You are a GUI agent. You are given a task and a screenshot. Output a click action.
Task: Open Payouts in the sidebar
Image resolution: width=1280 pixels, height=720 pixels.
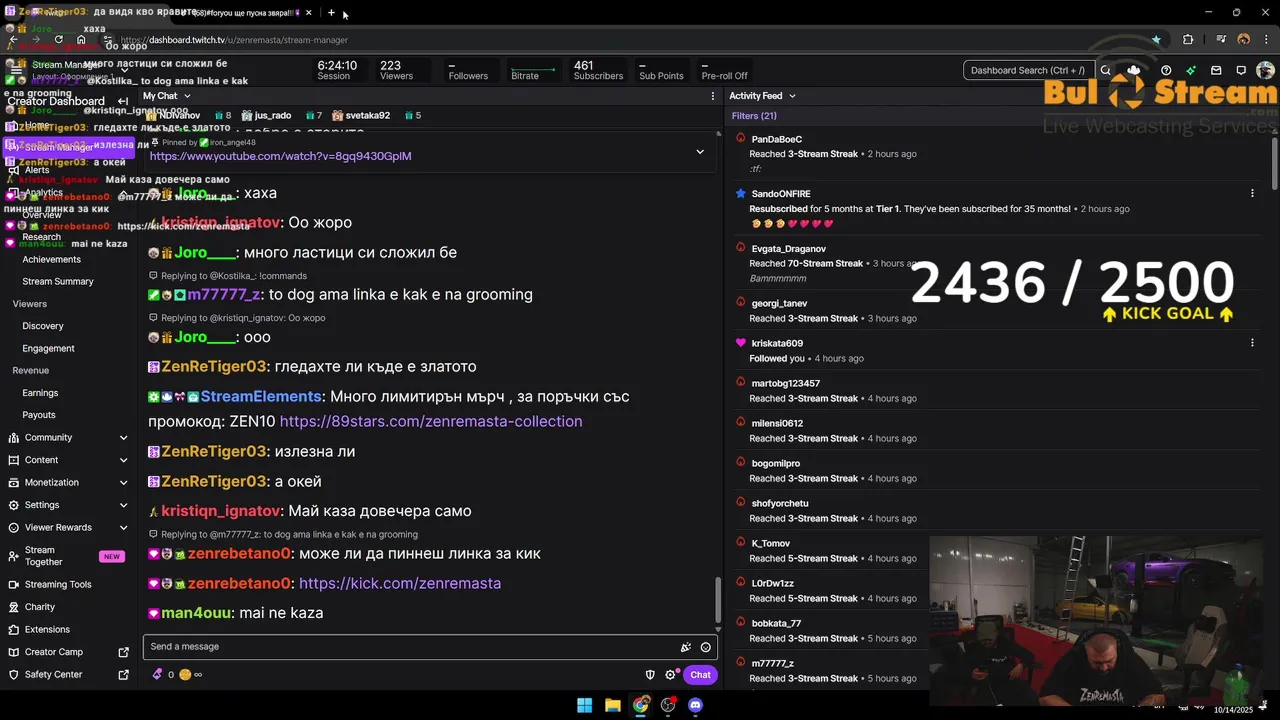(39, 415)
